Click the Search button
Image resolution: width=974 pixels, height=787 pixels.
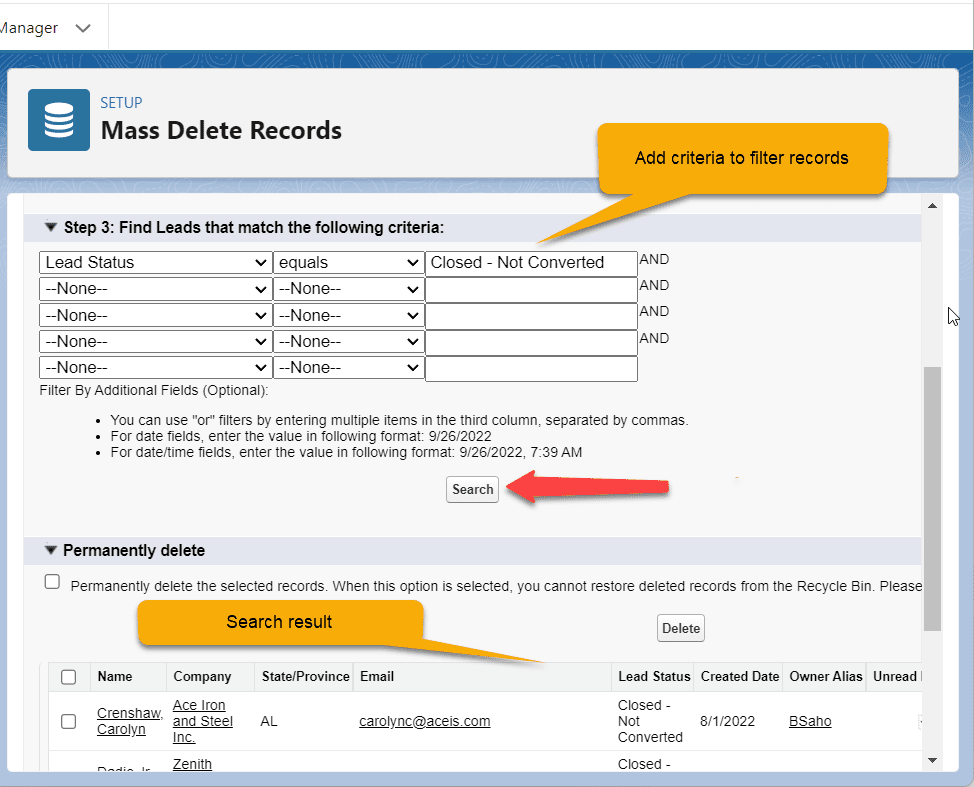coord(471,489)
